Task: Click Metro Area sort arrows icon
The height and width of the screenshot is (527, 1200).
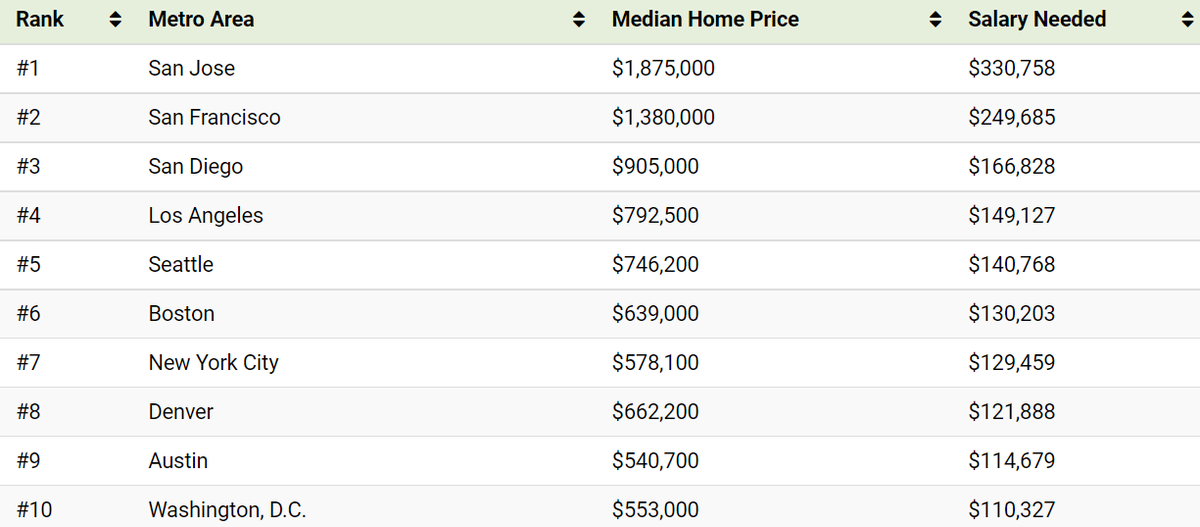Action: click(x=578, y=20)
